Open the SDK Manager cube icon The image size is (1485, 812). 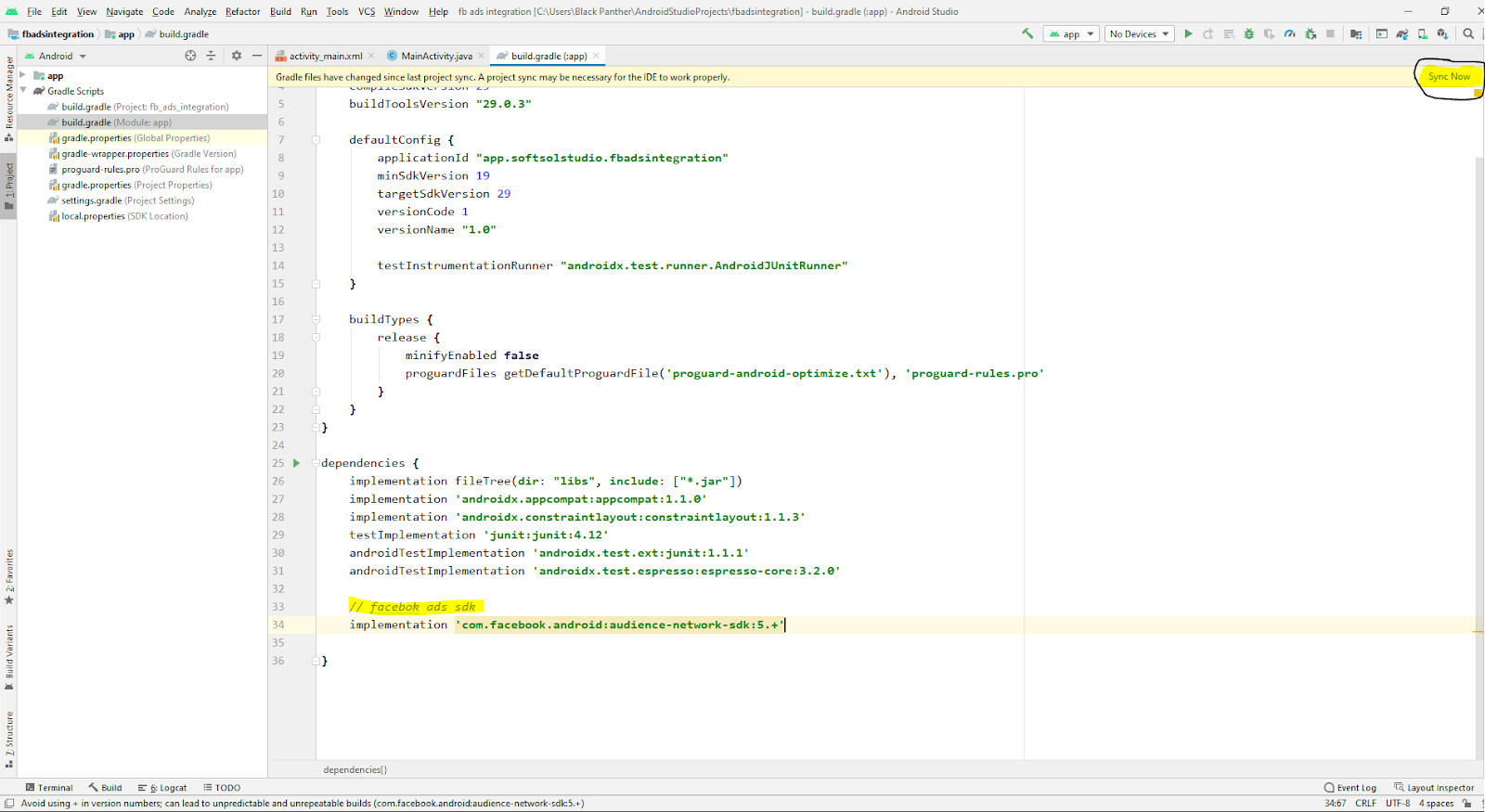coord(1442,33)
